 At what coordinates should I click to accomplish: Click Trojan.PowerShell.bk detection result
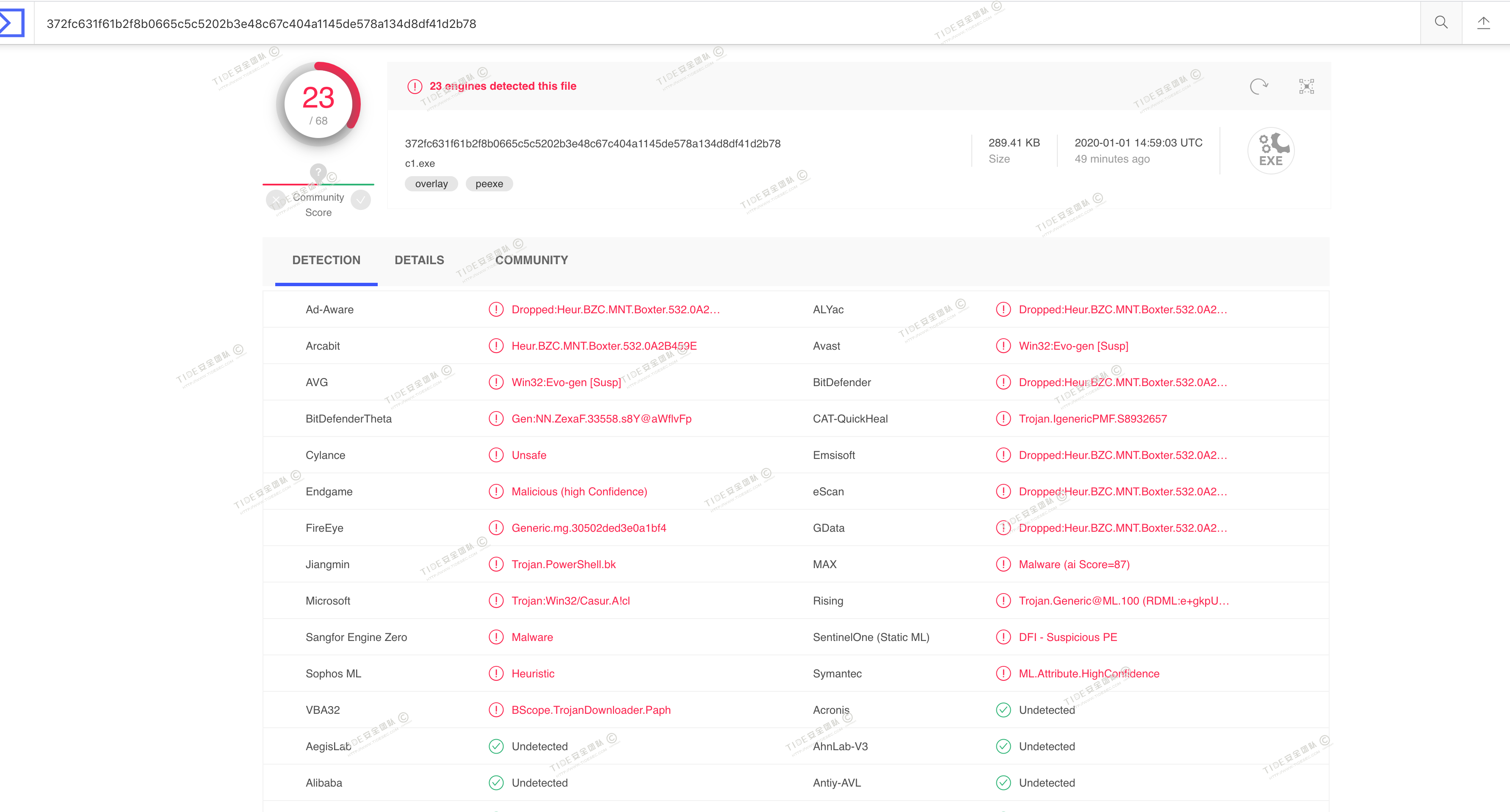coord(563,564)
